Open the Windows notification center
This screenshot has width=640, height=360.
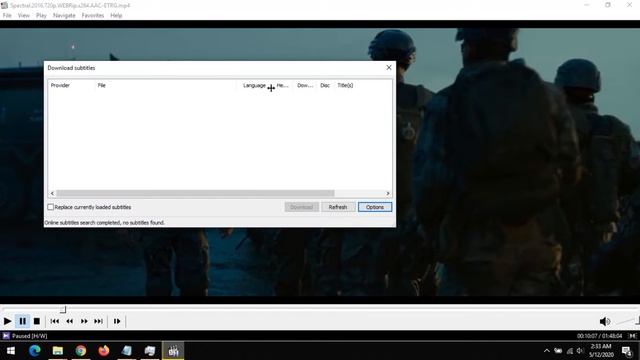click(627, 351)
